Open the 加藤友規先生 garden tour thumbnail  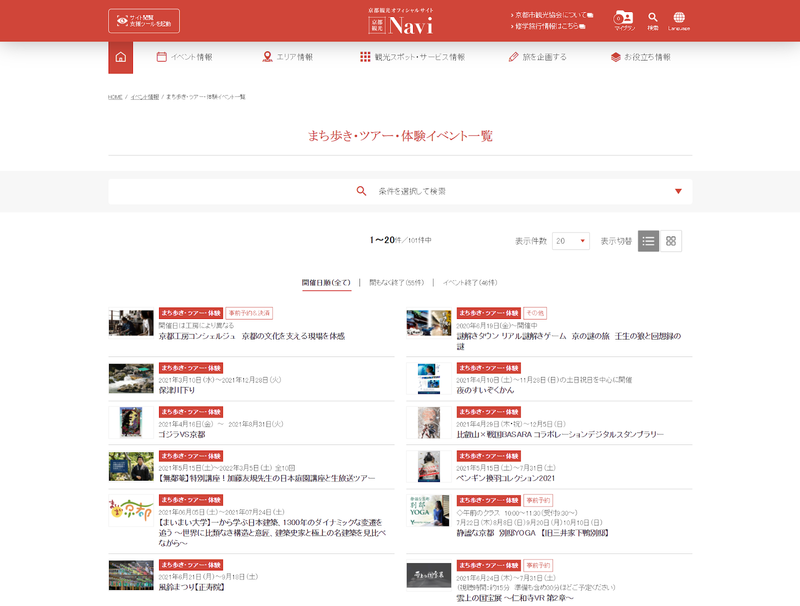(131, 466)
